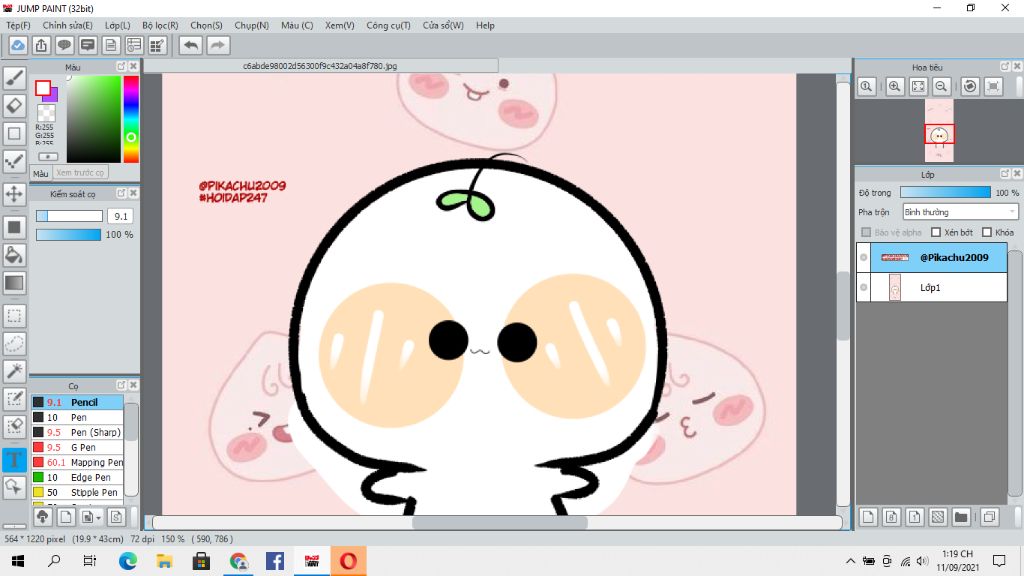Click the Độ trong opacity slider
1024x576 pixels.
(944, 192)
